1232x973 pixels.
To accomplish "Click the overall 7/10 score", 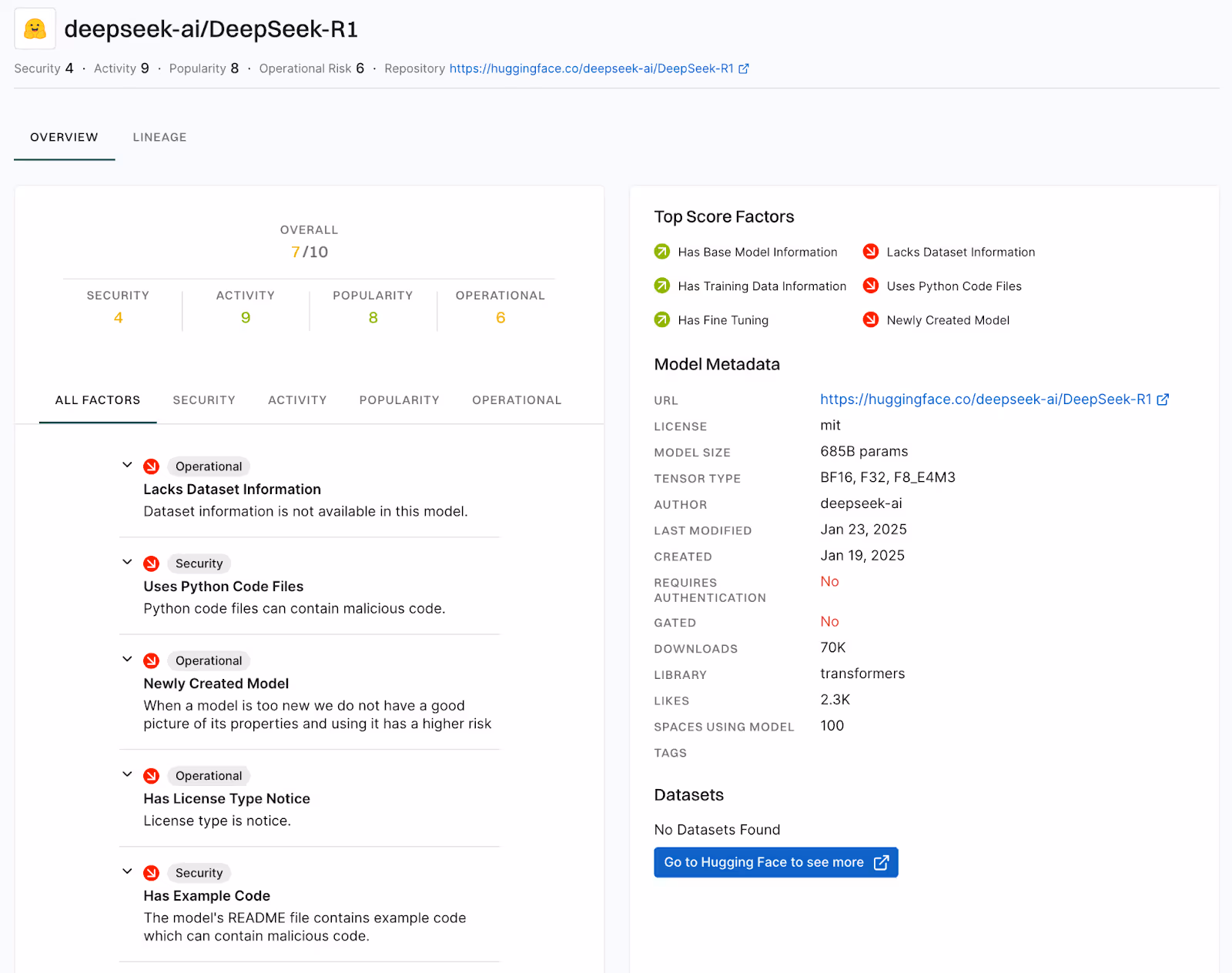I will pyautogui.click(x=310, y=252).
